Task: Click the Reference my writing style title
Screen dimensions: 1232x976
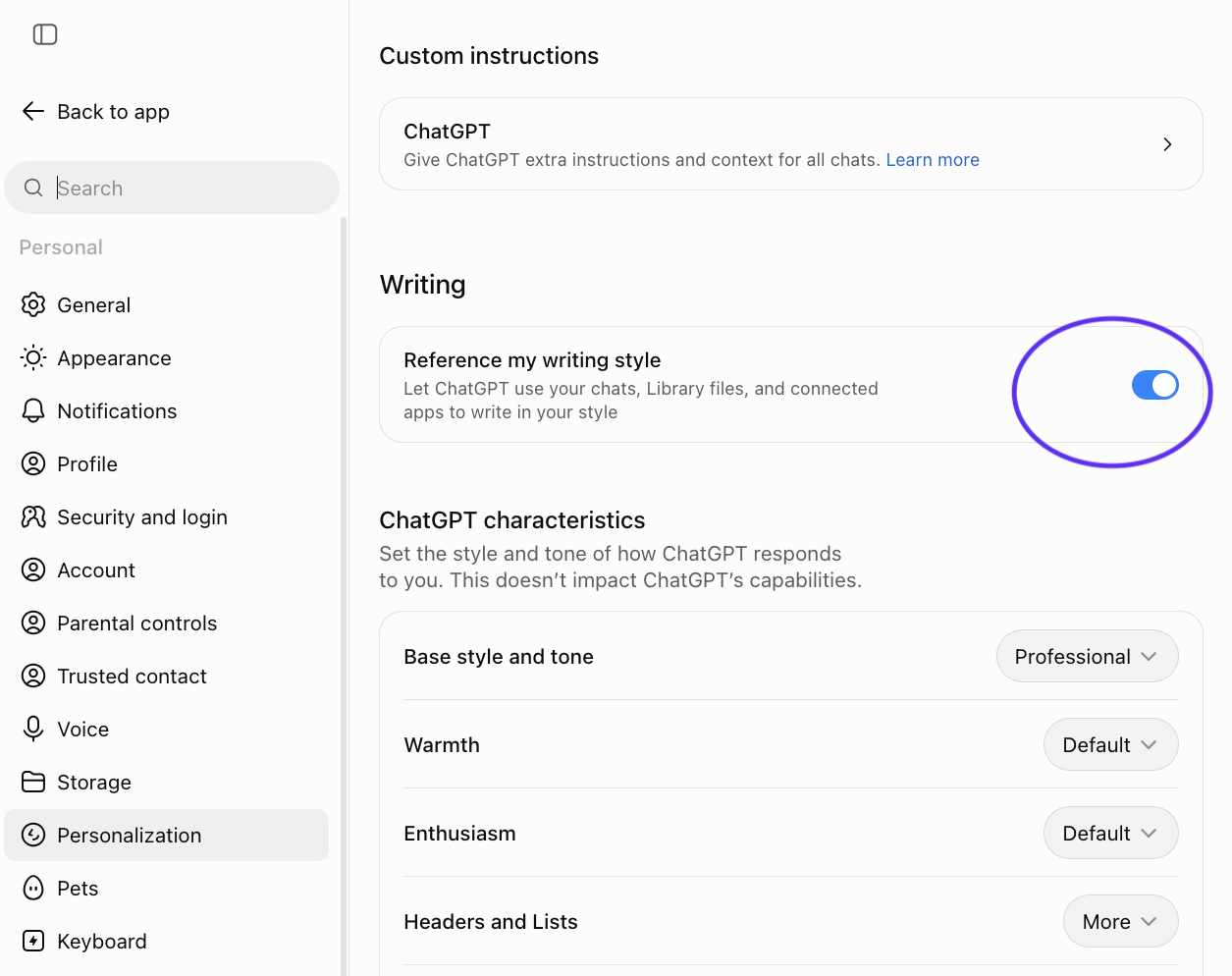Action: tap(532, 360)
